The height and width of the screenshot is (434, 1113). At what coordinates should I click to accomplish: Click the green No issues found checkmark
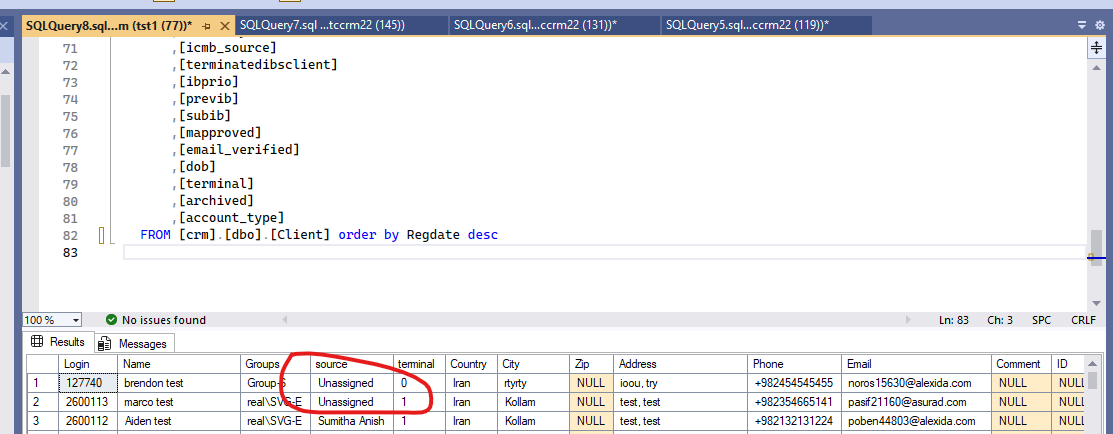pos(111,320)
